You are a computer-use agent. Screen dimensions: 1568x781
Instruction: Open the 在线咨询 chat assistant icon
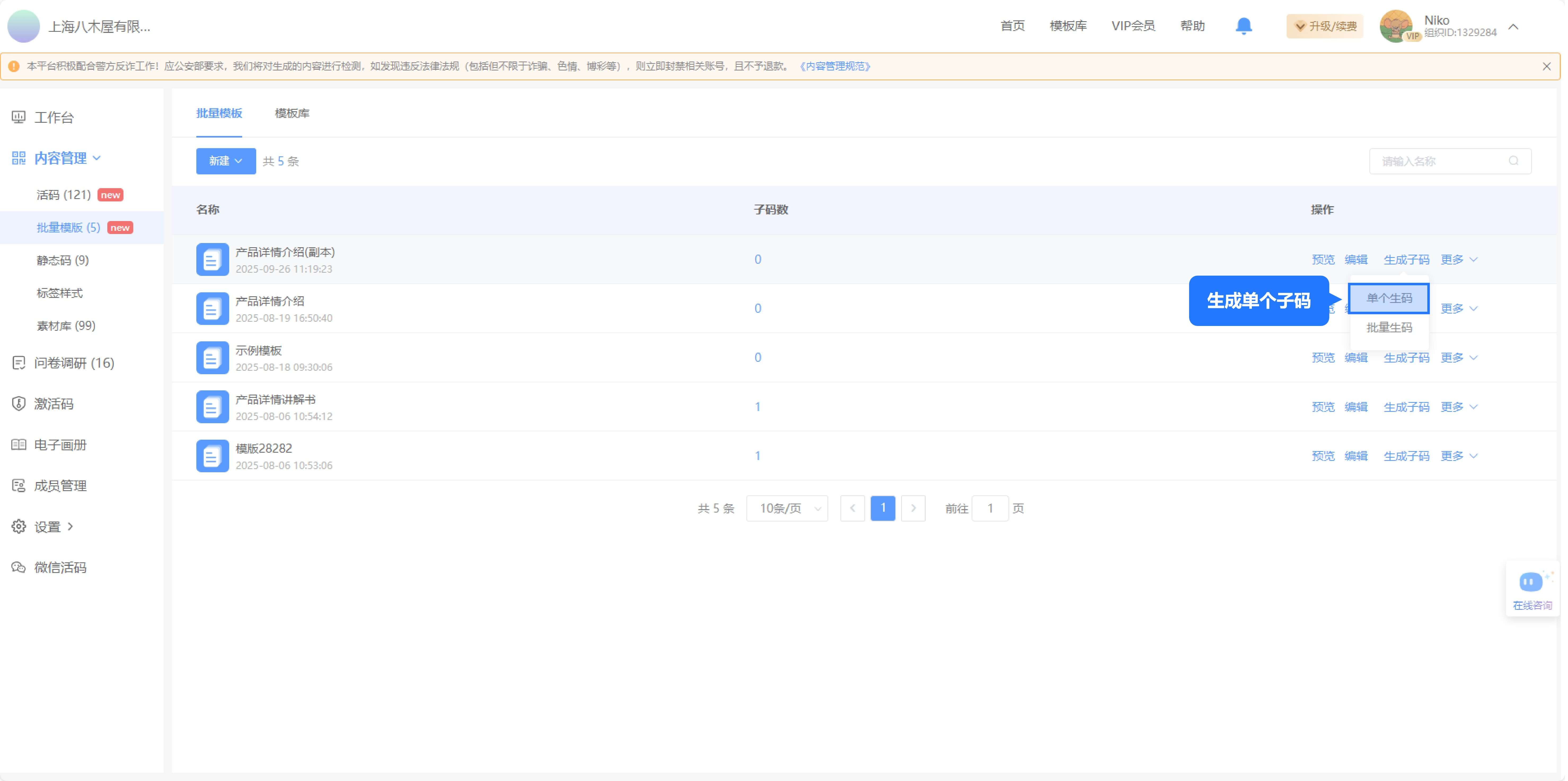(1531, 581)
